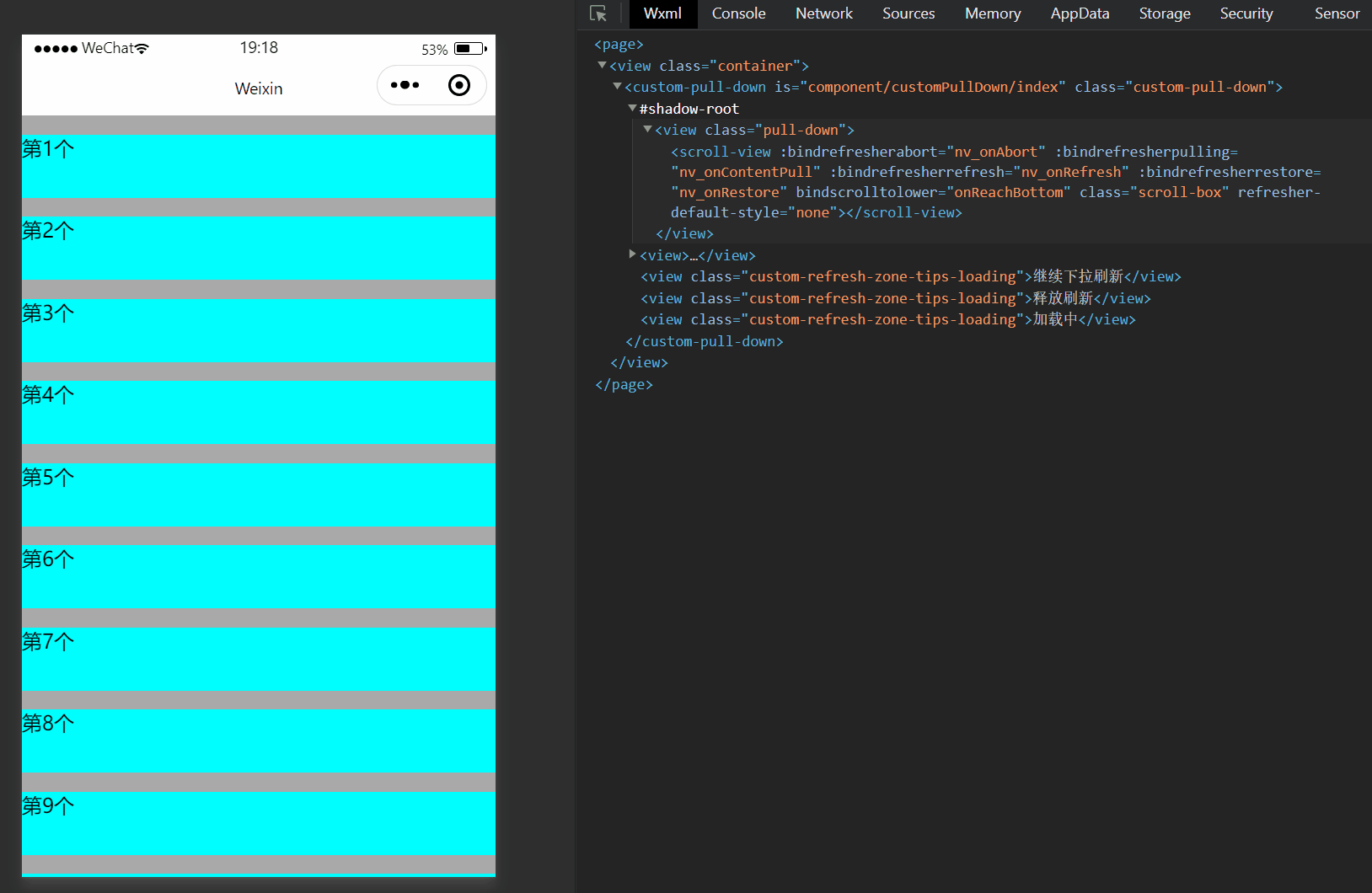The height and width of the screenshot is (893, 1372).
Task: Click the "onReachBottom" attribute value
Action: pos(1008,192)
